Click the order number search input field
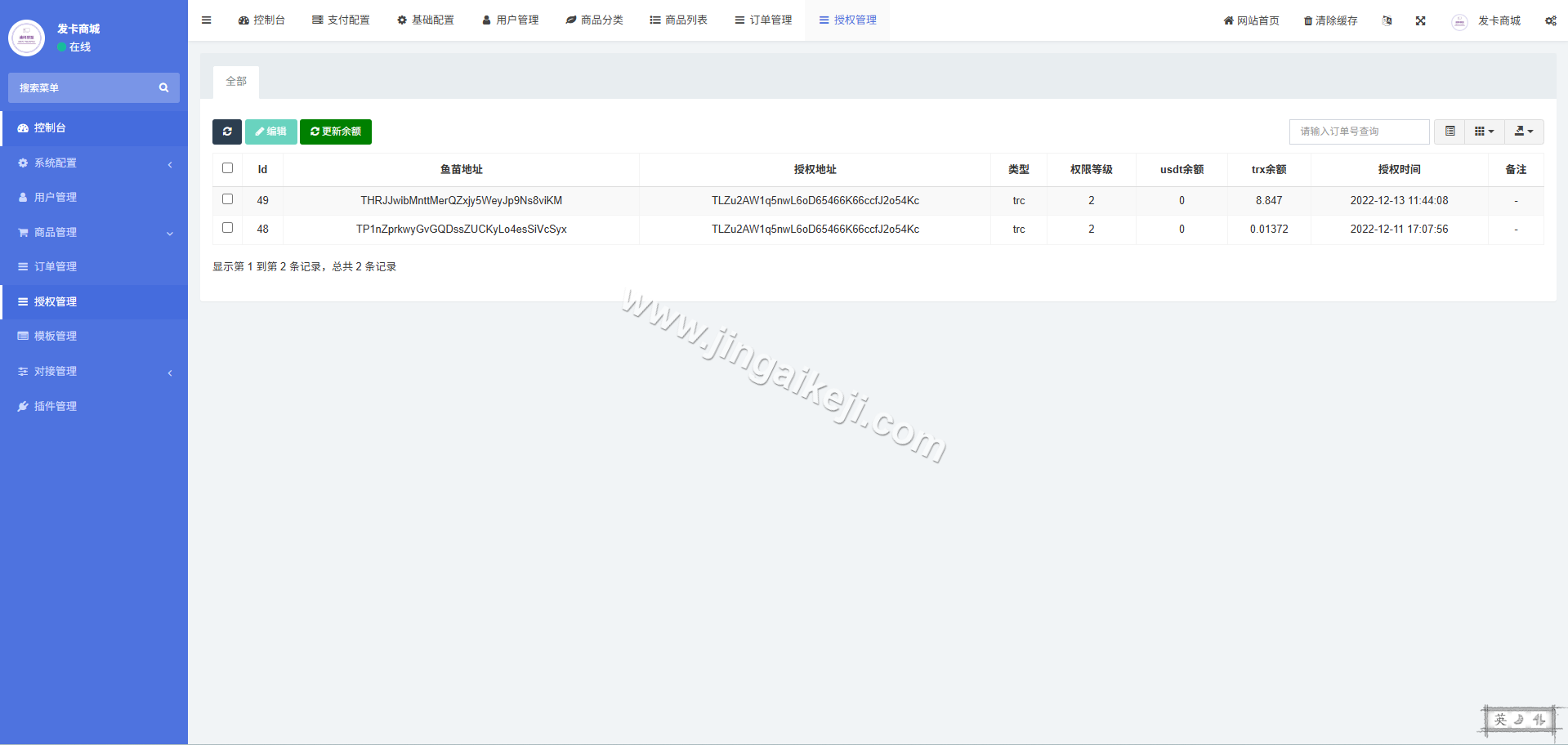The width and height of the screenshot is (1568, 745). pyautogui.click(x=1359, y=131)
